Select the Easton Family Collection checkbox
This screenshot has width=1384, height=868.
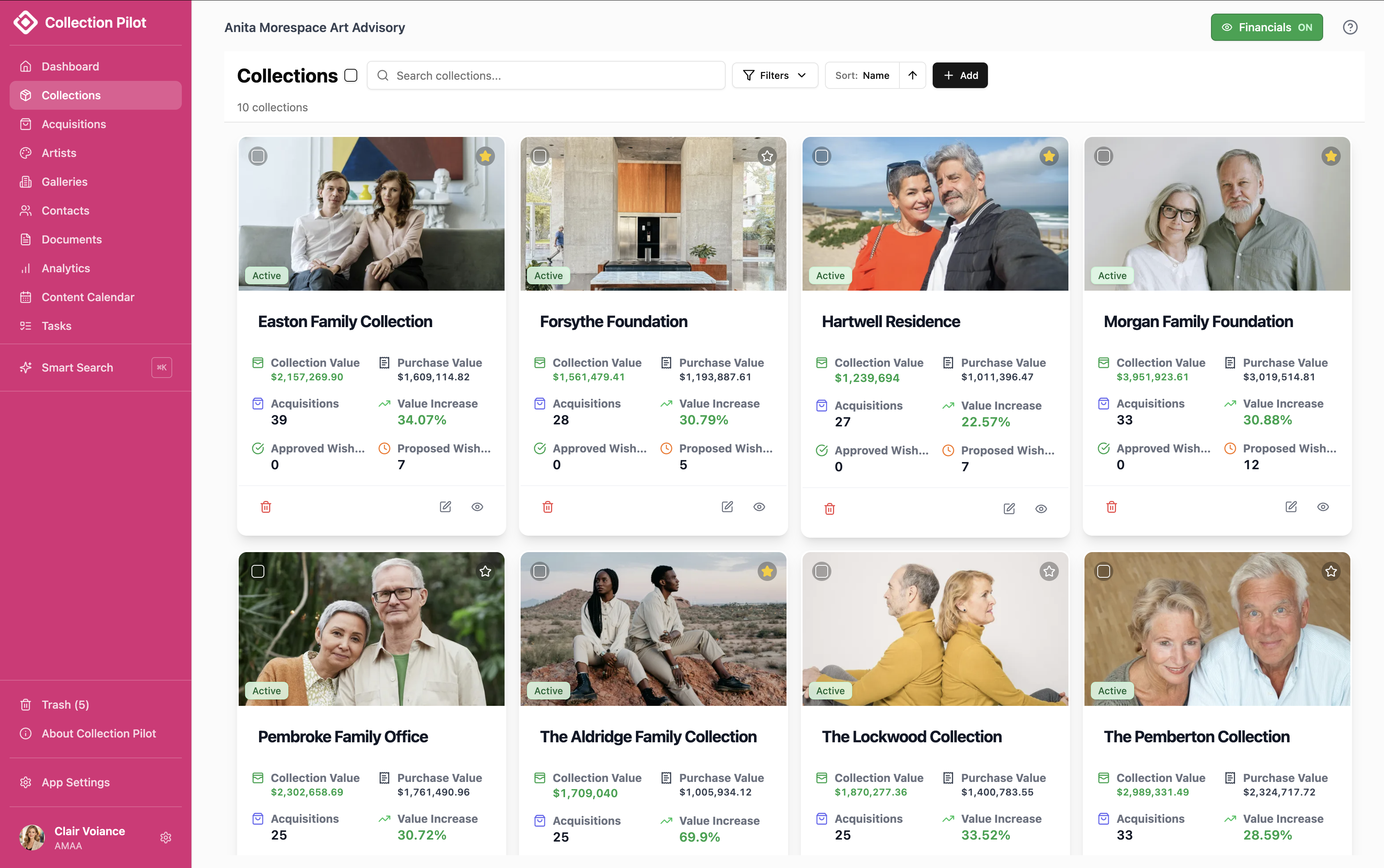258,156
